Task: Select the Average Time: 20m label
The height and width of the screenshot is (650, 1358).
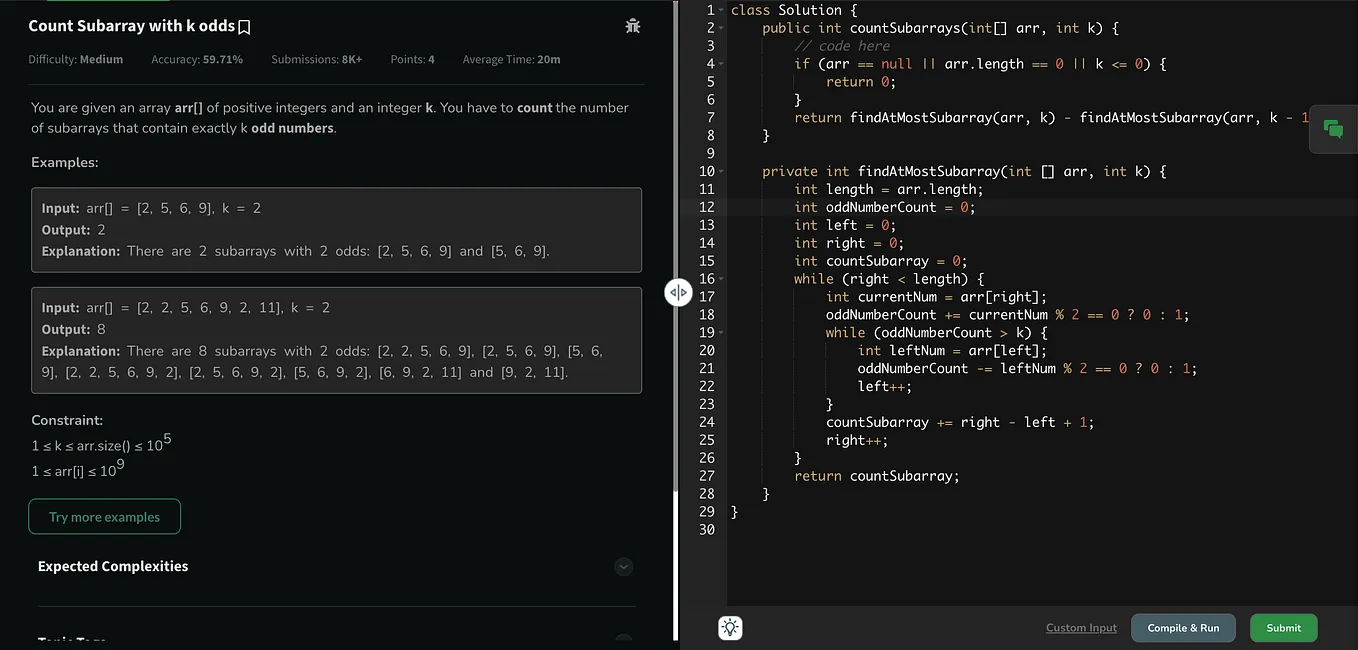Action: pyautogui.click(x=511, y=60)
